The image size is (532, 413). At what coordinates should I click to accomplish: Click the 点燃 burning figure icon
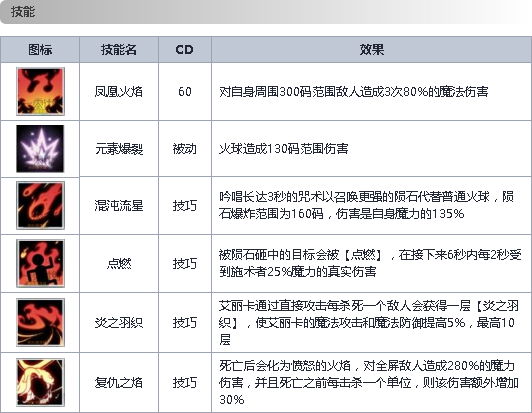(x=40, y=263)
